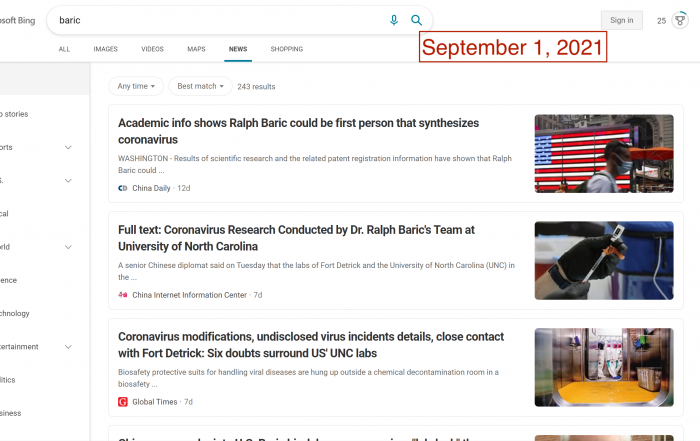This screenshot has height=441, width=700.
Task: Select the Technology sidebar category
Action: pyautogui.click(x=14, y=313)
